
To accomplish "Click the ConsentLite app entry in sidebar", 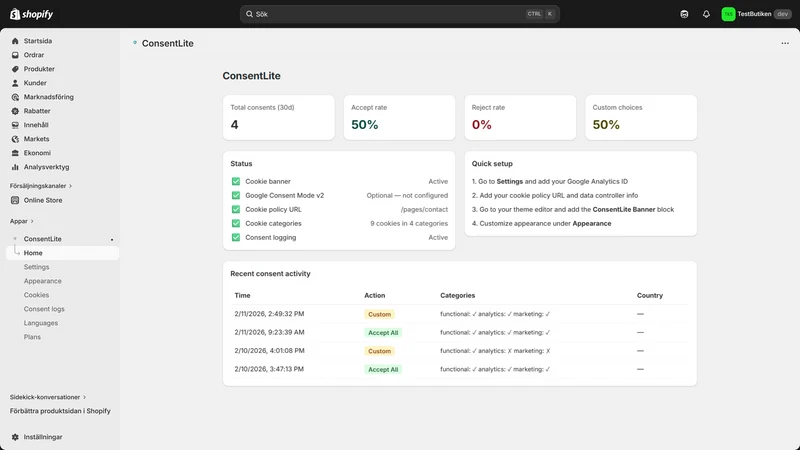I will point(42,239).
